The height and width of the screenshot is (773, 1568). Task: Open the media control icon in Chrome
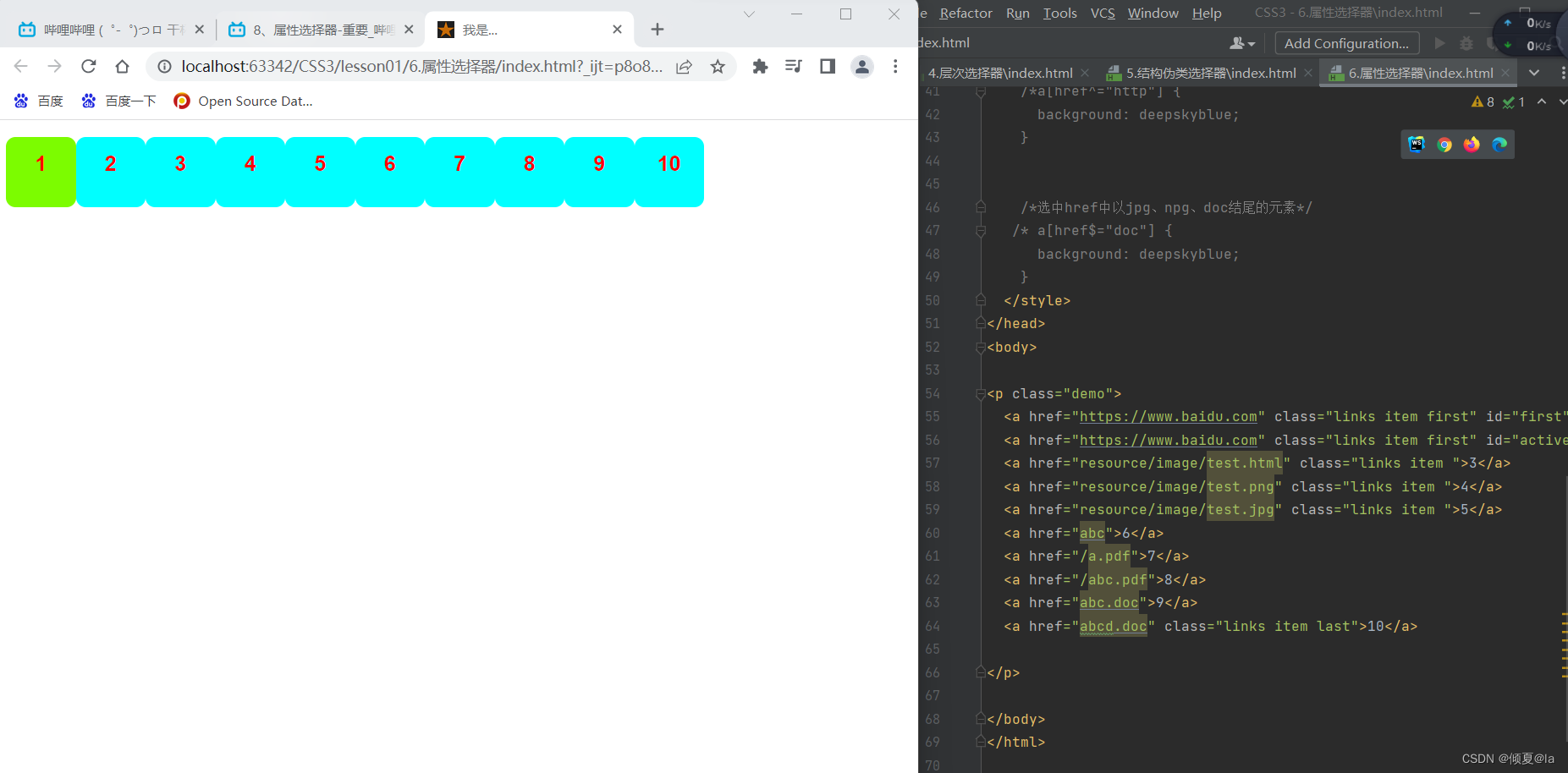pos(794,66)
